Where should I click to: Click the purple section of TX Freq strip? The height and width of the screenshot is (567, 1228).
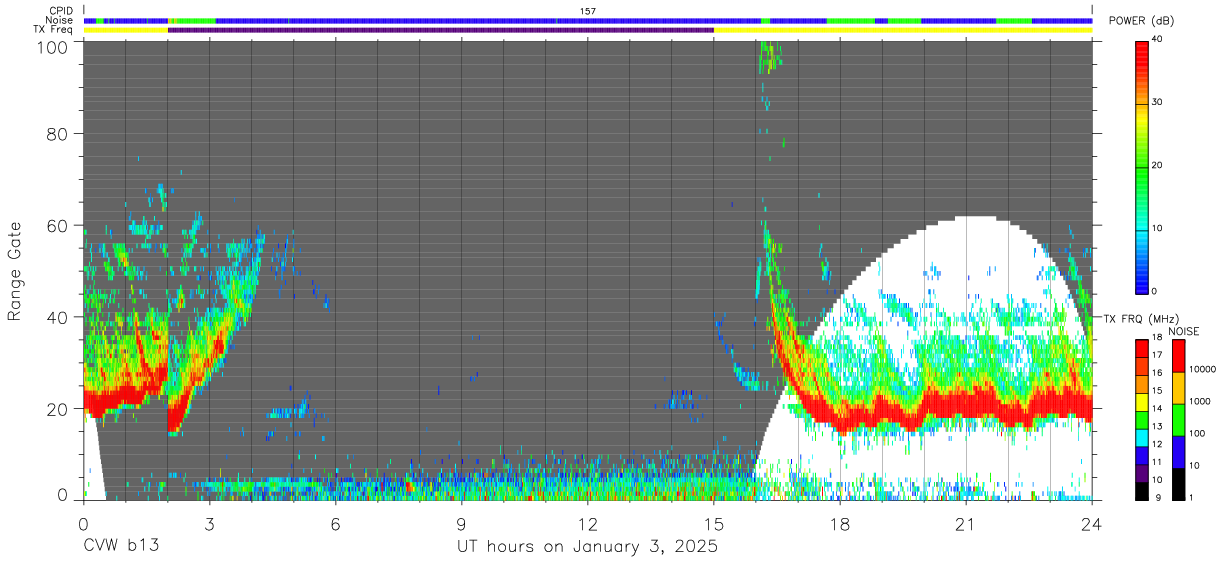441,30
